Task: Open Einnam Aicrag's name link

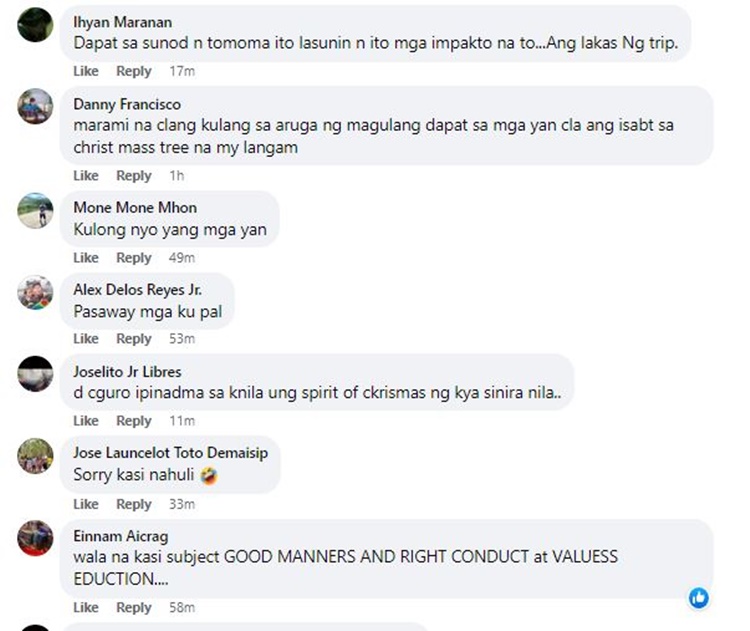Action: pyautogui.click(x=121, y=536)
